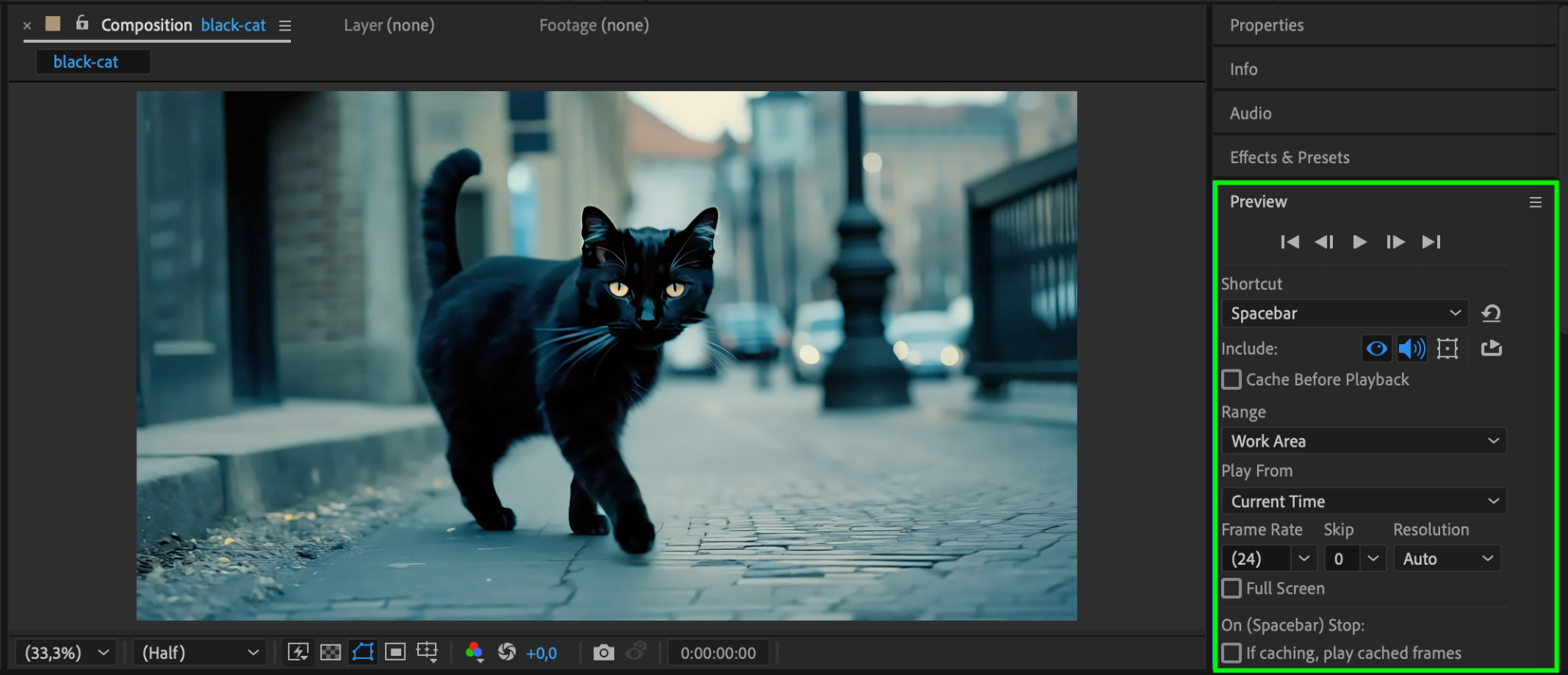This screenshot has height=675, width=1568.
Task: Toggle the transparency grid
Action: pyautogui.click(x=330, y=652)
